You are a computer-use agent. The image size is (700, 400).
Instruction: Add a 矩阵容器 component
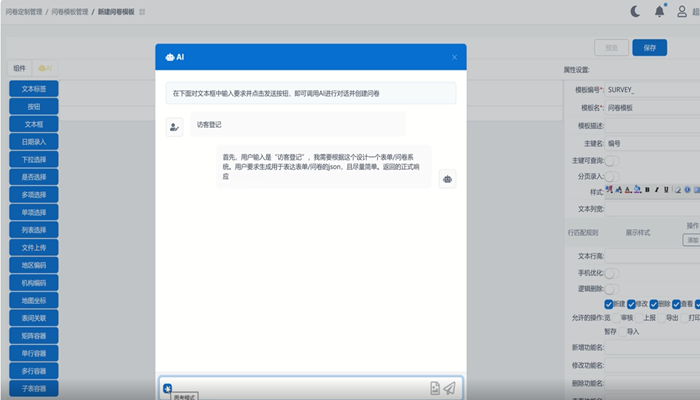pyautogui.click(x=34, y=336)
